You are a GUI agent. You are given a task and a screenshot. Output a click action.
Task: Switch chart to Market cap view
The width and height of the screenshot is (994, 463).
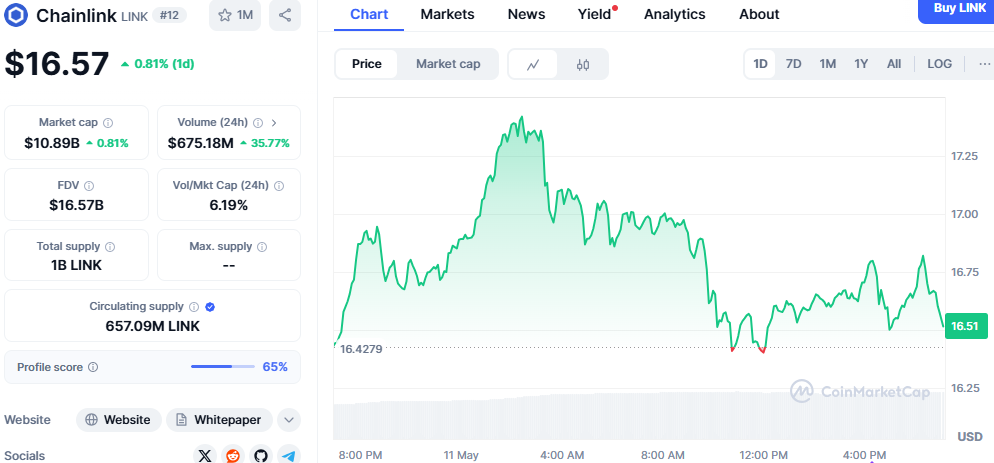coord(448,64)
